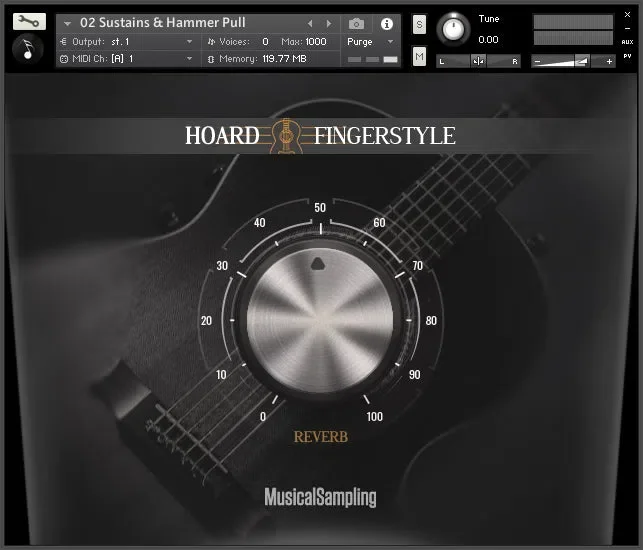This screenshot has height=550, width=643.
Task: Click the Voices count value
Action: (x=265, y=41)
